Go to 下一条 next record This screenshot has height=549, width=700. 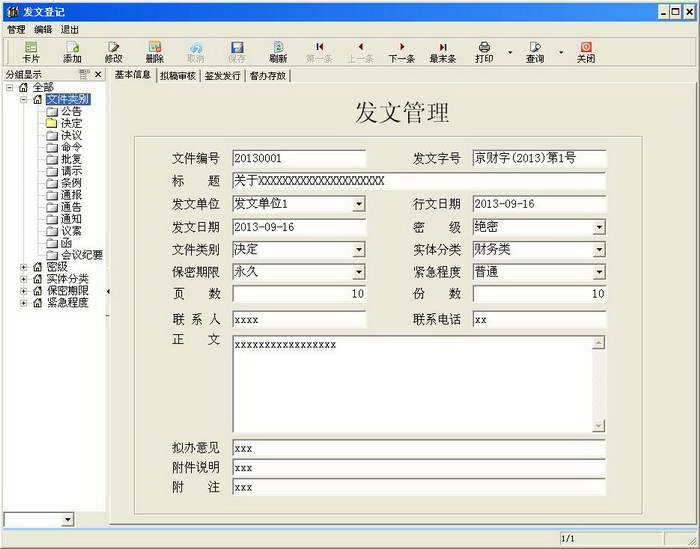point(402,52)
